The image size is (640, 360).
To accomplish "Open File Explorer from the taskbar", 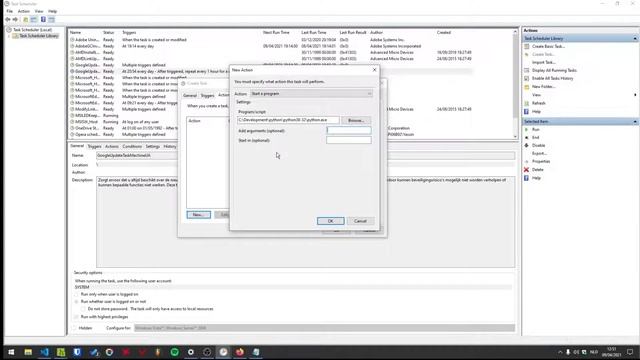I will (28, 352).
